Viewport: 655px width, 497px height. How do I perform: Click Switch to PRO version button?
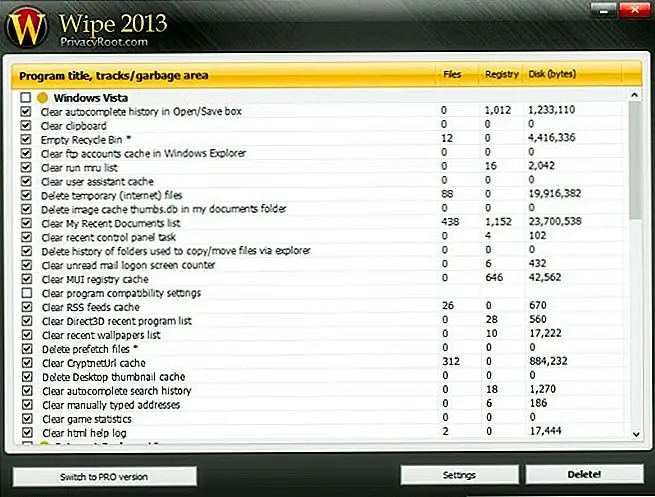coord(104,476)
